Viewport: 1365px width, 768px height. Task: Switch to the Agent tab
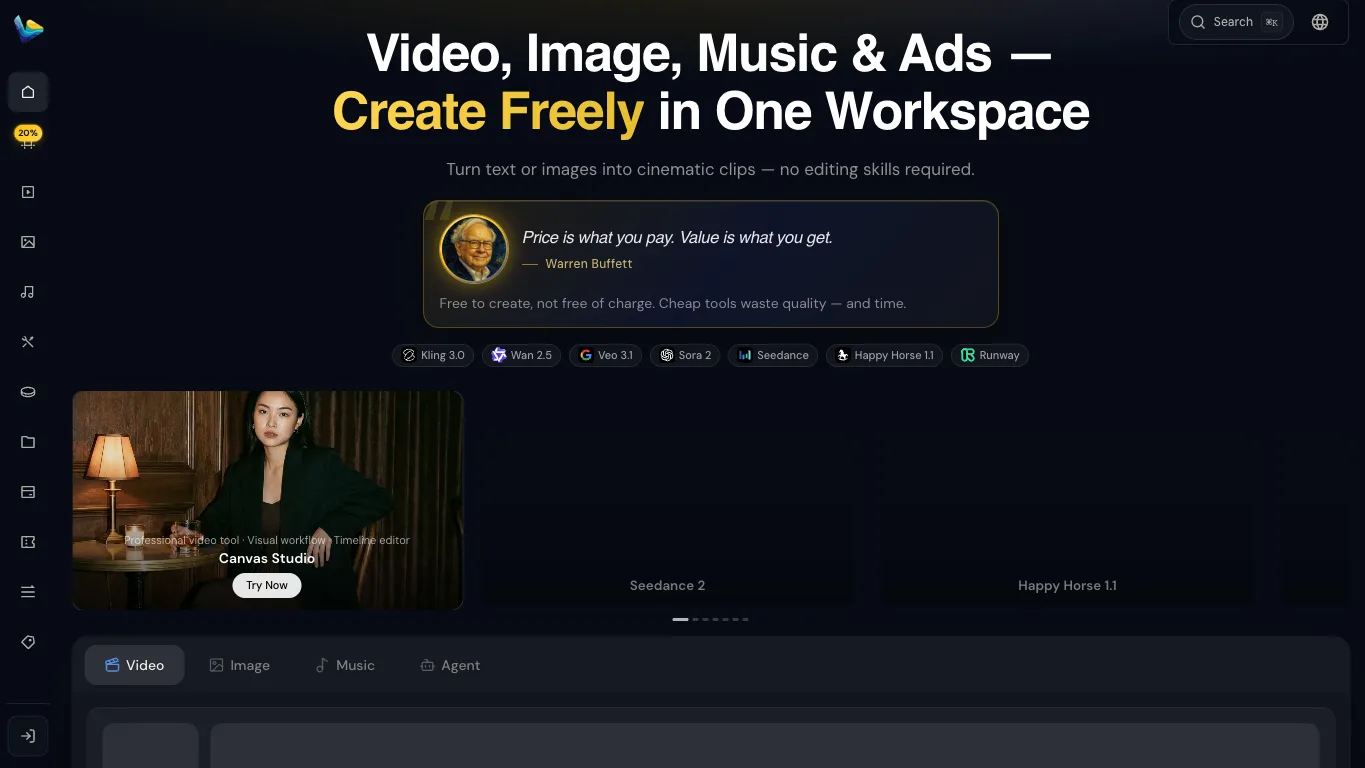pos(450,665)
